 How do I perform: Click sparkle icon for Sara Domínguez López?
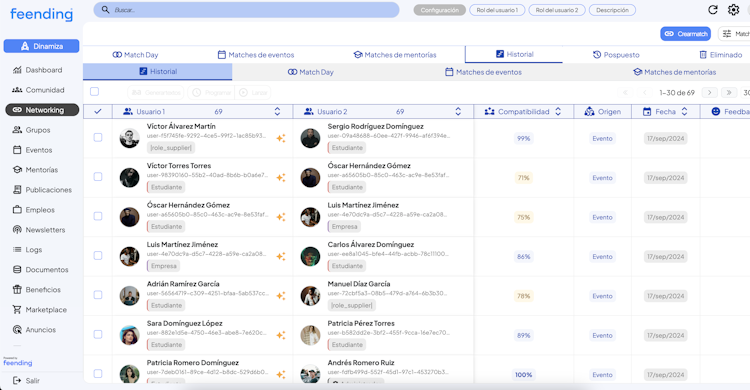281,335
